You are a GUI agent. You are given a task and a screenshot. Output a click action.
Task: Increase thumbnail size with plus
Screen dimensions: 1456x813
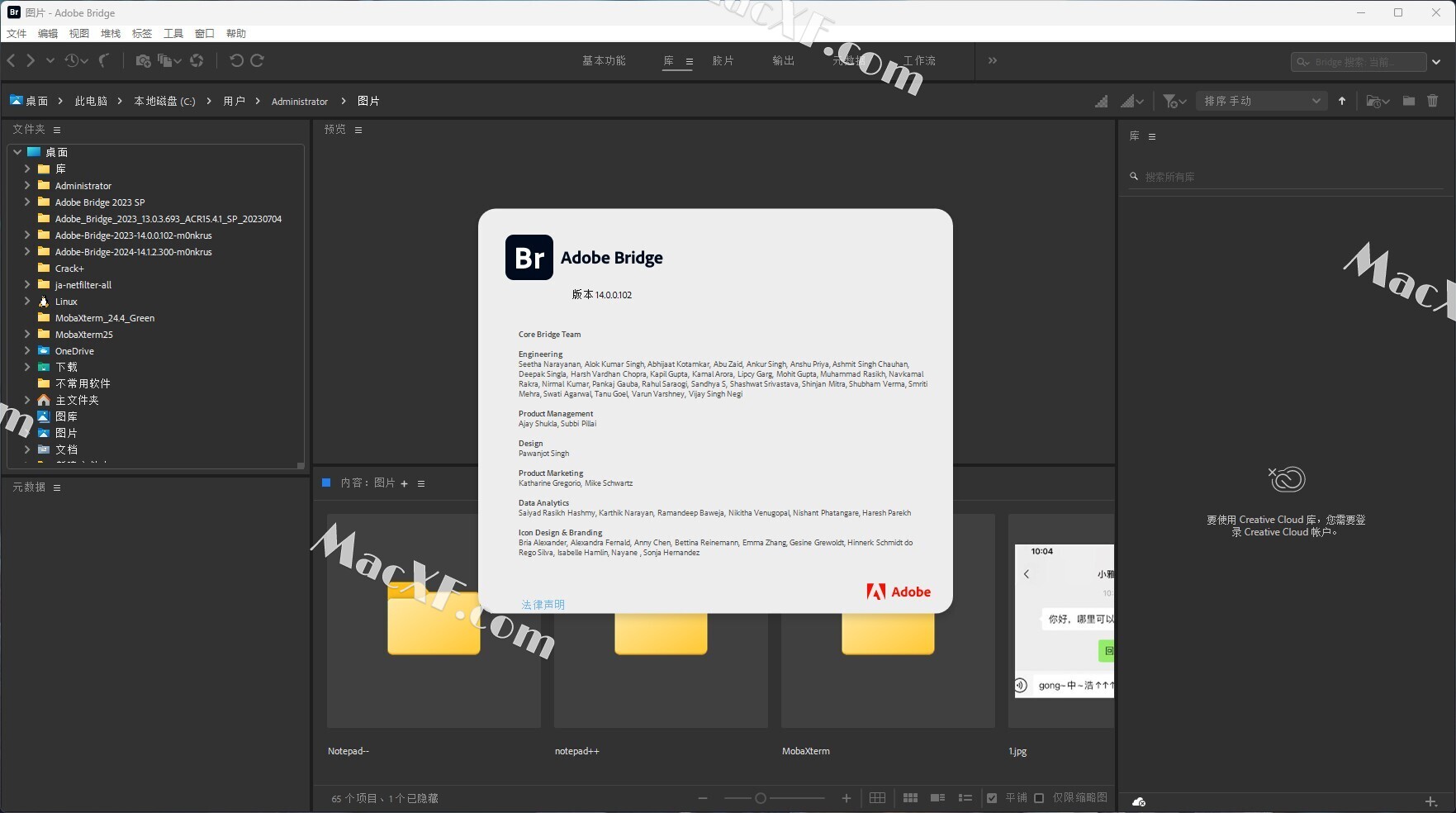[847, 798]
